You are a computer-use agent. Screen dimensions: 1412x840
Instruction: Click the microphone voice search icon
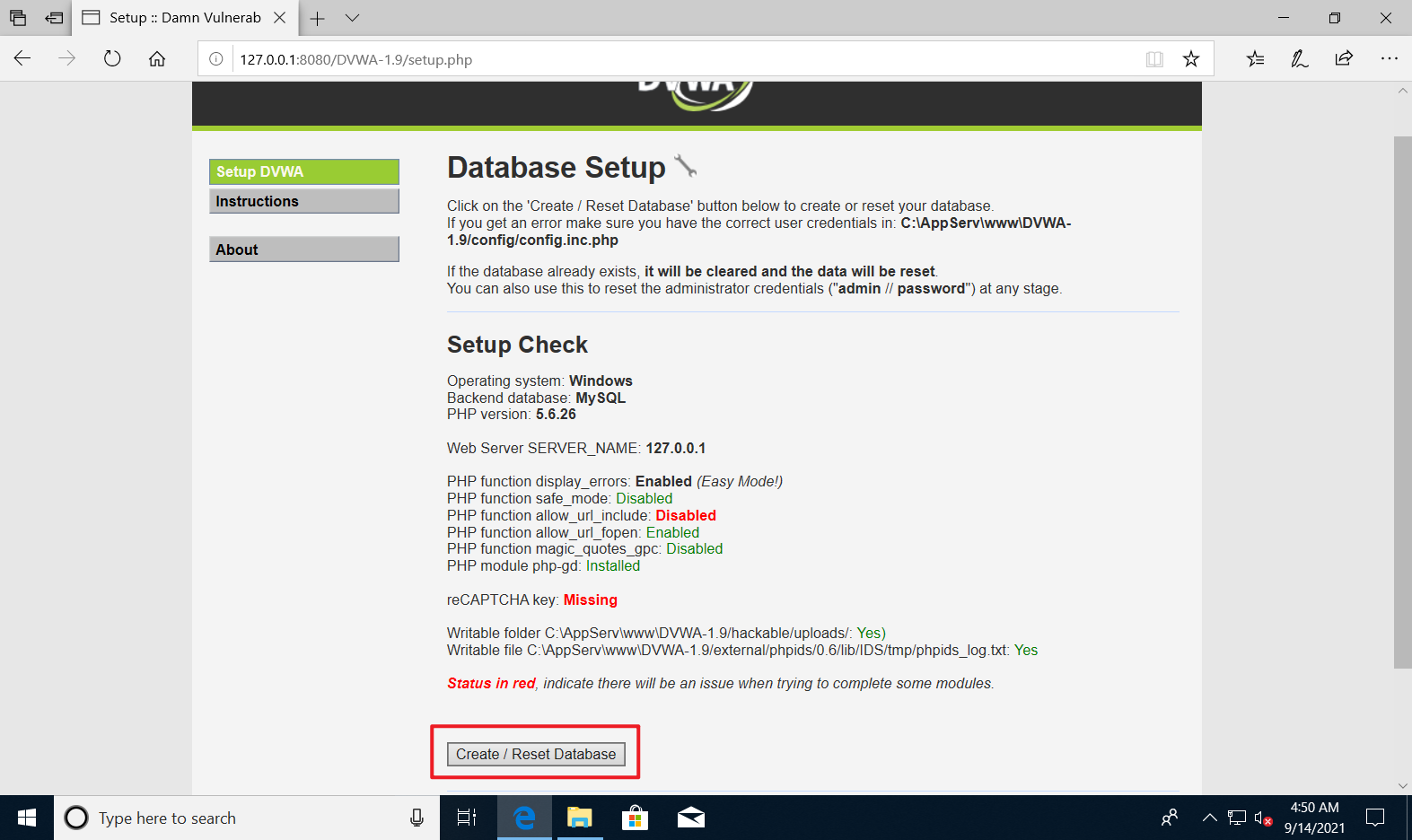417,818
